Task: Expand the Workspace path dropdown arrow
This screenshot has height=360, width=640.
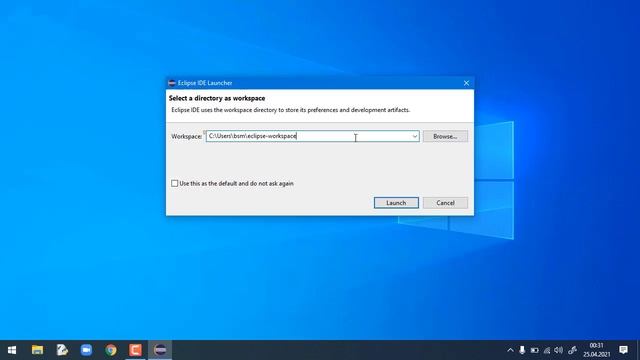Action: click(x=414, y=136)
